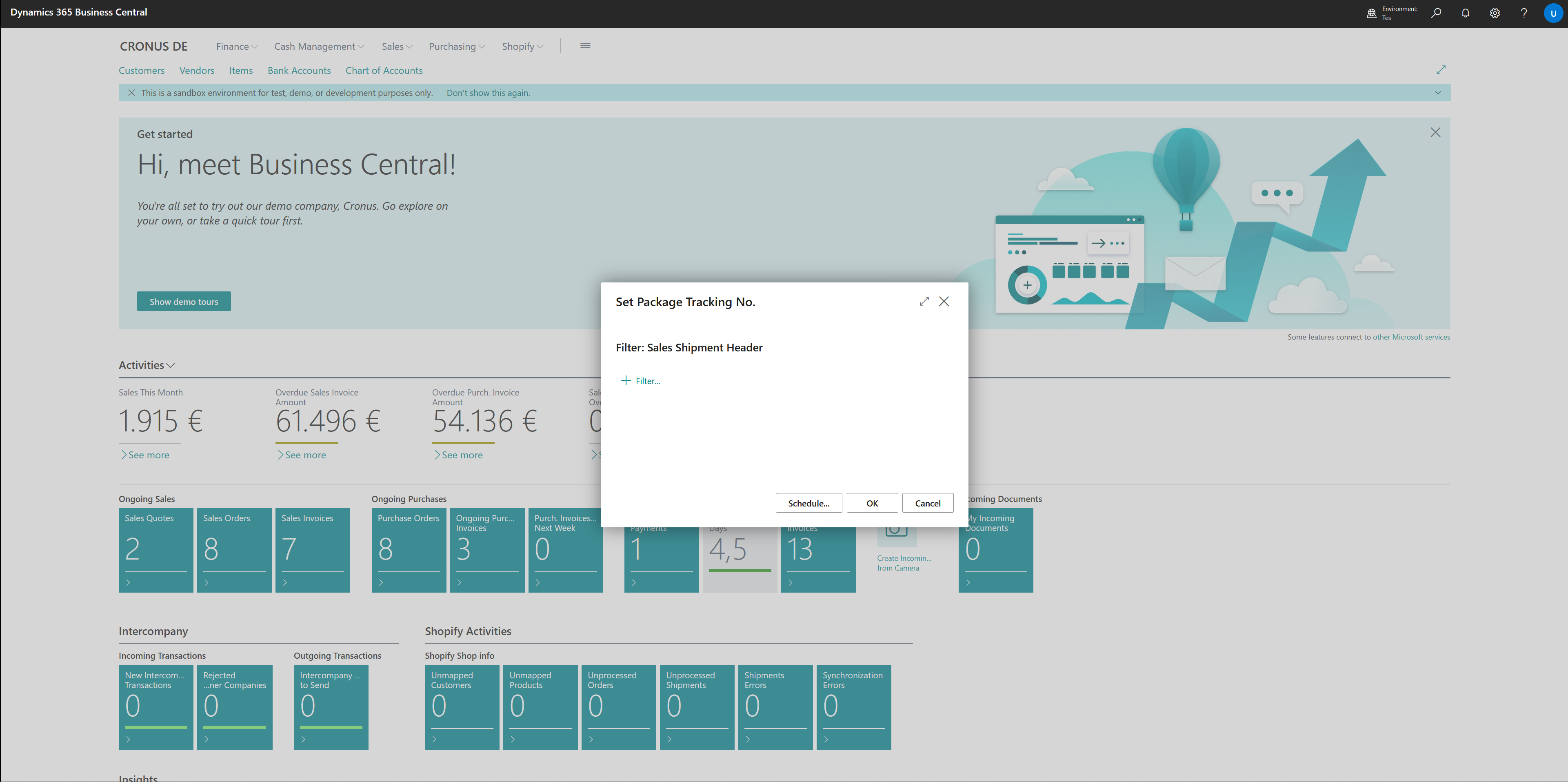Expand the banner chevron on the far right

pyautogui.click(x=1438, y=93)
